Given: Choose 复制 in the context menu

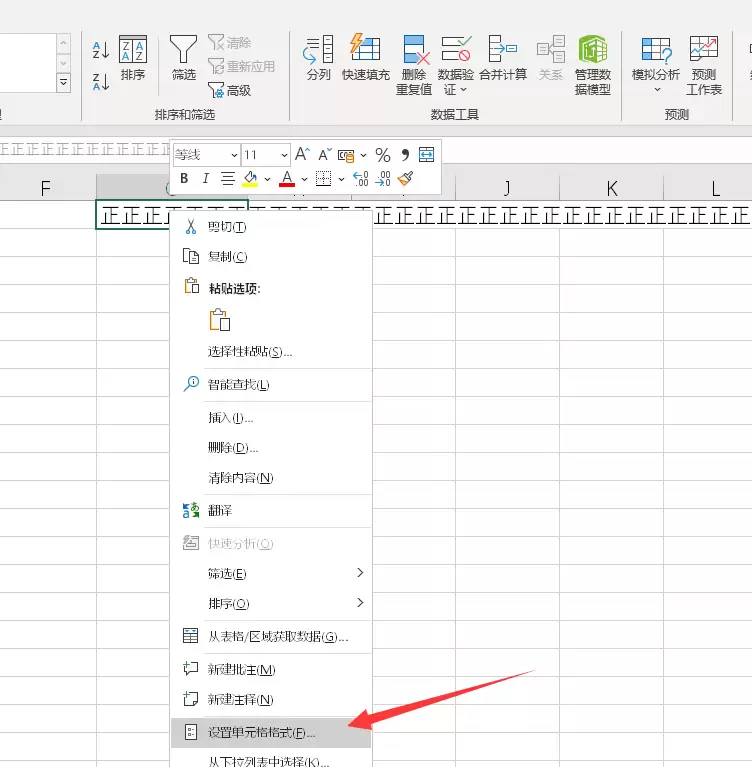Looking at the screenshot, I should 227,257.
